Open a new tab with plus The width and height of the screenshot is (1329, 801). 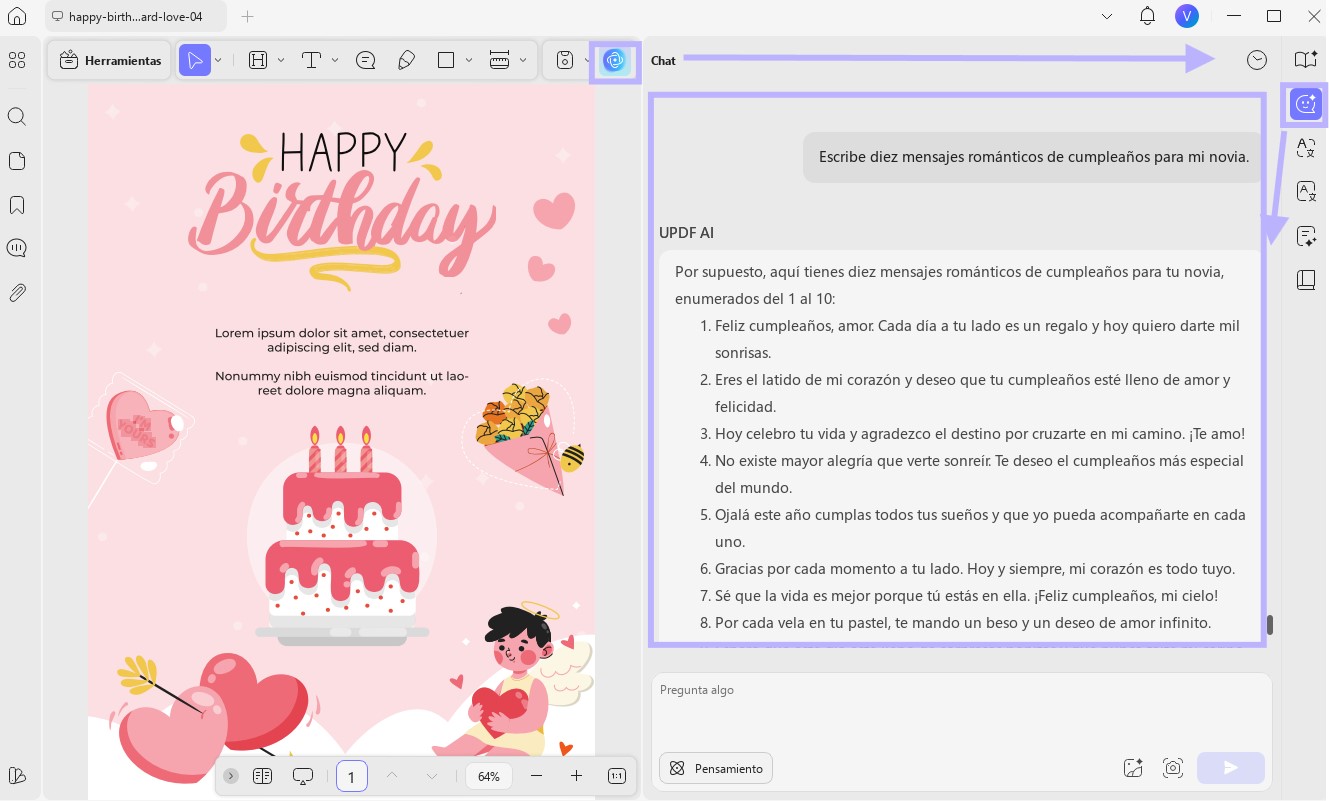coord(248,16)
